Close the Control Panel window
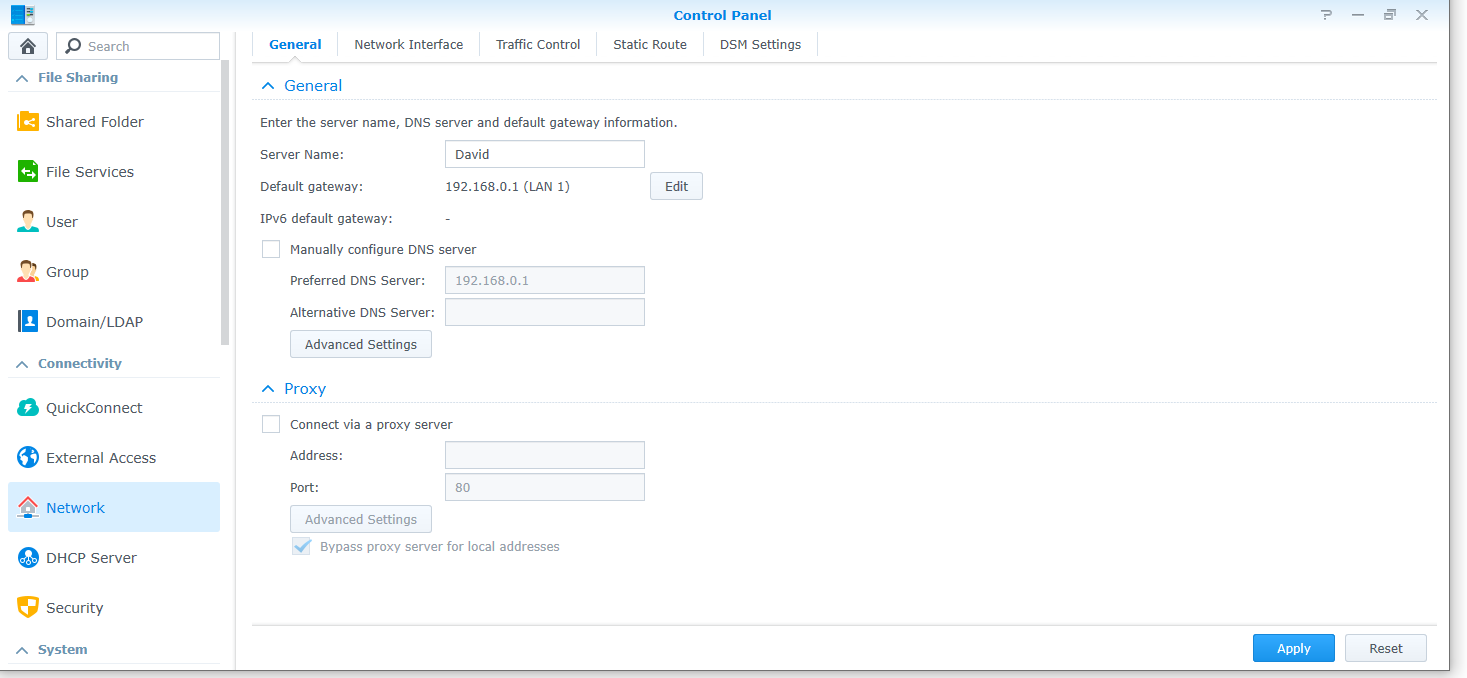This screenshot has width=1467, height=678. (1421, 15)
